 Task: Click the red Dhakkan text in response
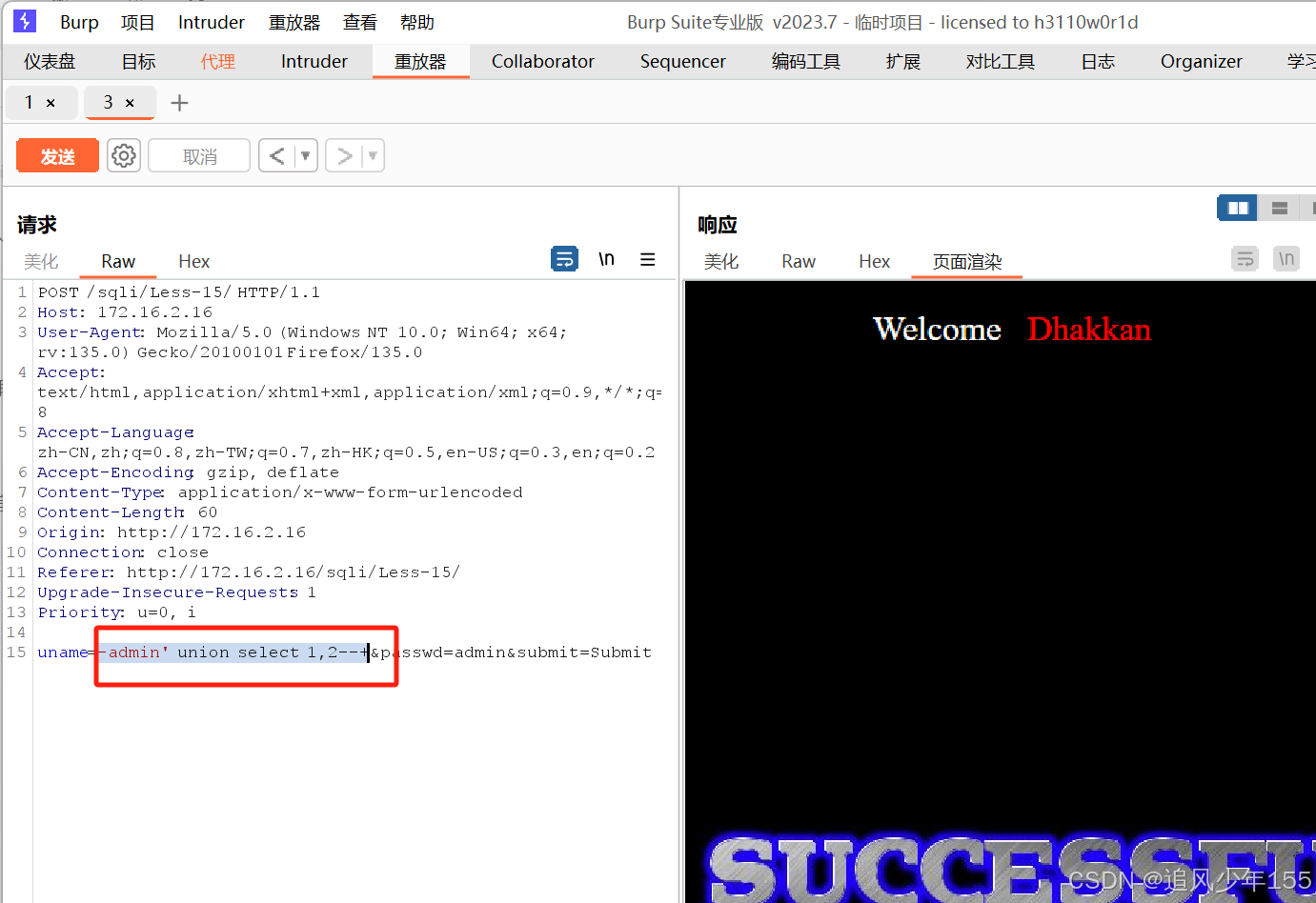pyautogui.click(x=1089, y=330)
